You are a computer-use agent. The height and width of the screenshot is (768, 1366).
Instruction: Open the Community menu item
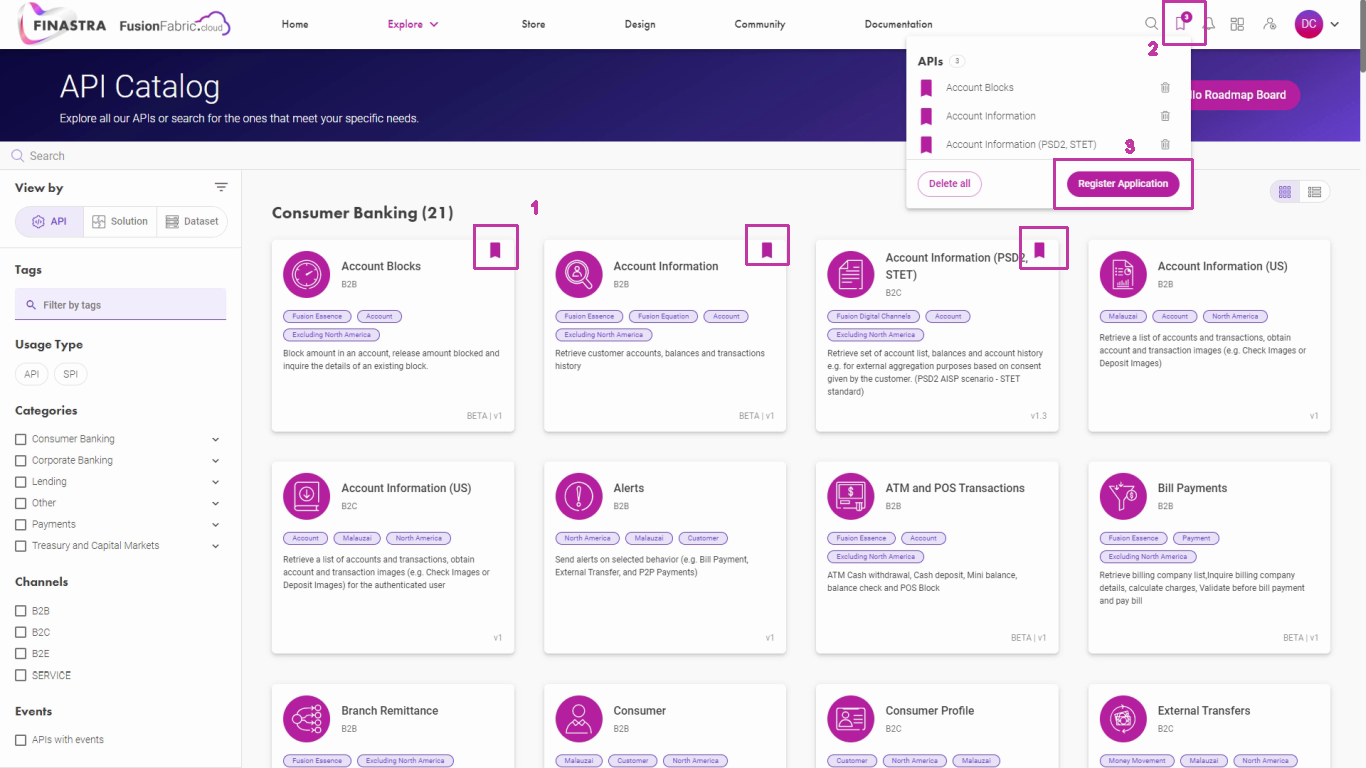[760, 24]
